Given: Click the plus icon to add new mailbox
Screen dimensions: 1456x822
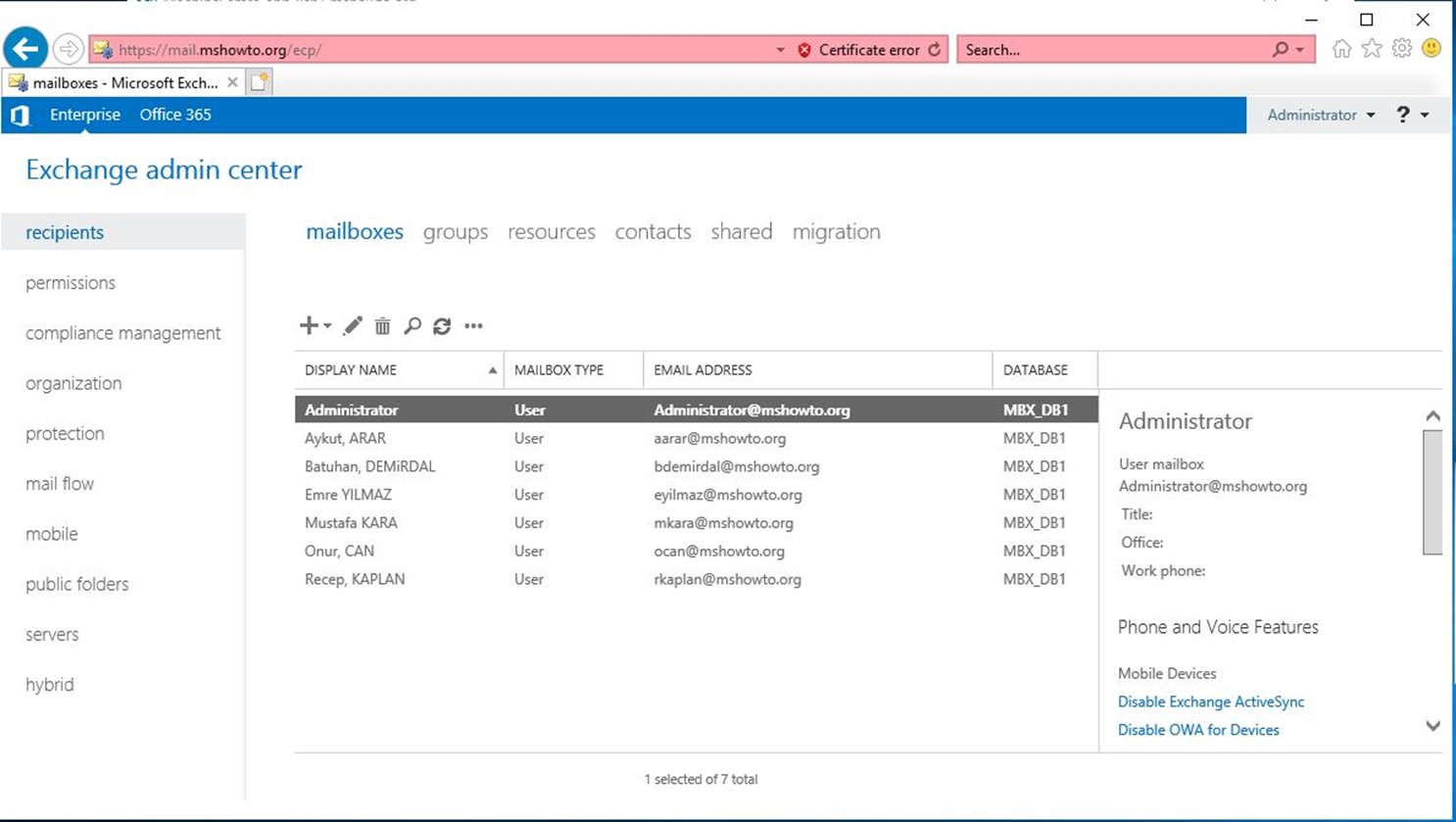Looking at the screenshot, I should point(309,325).
